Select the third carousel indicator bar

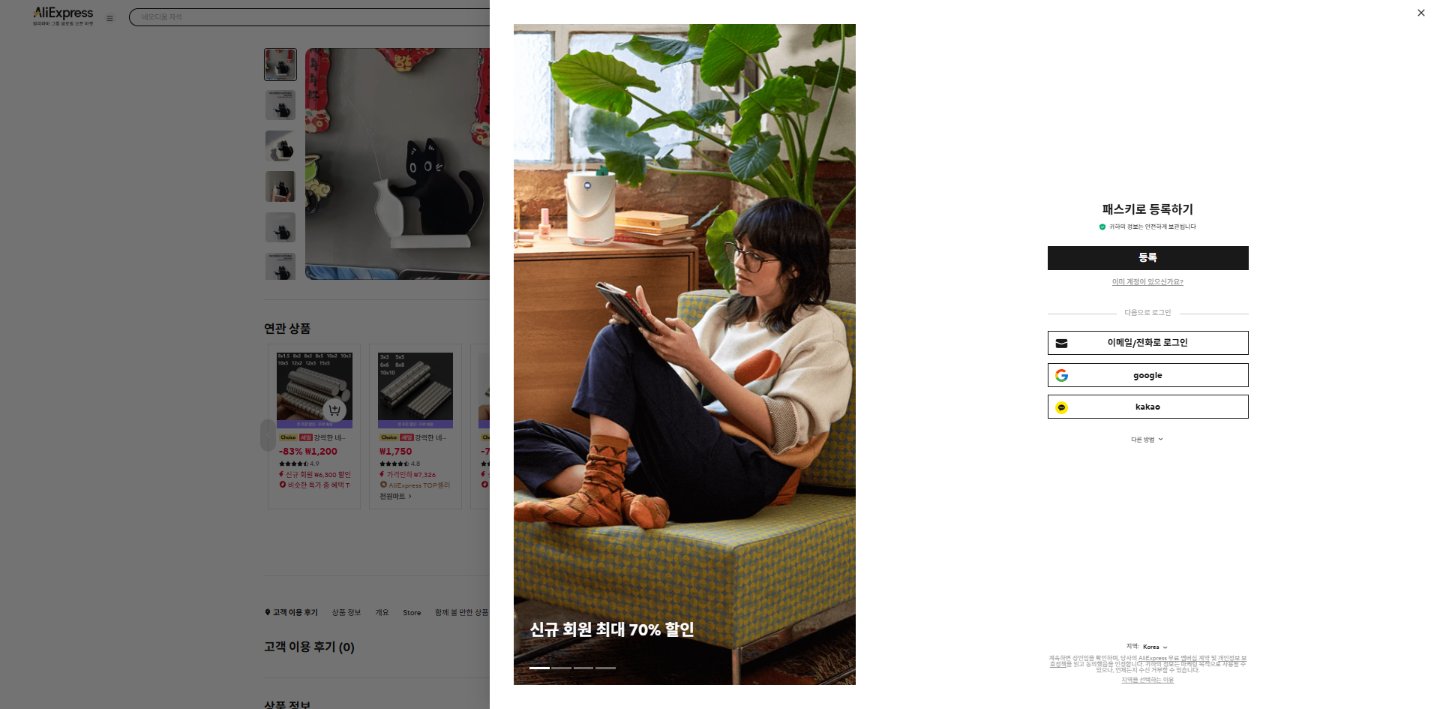(583, 667)
